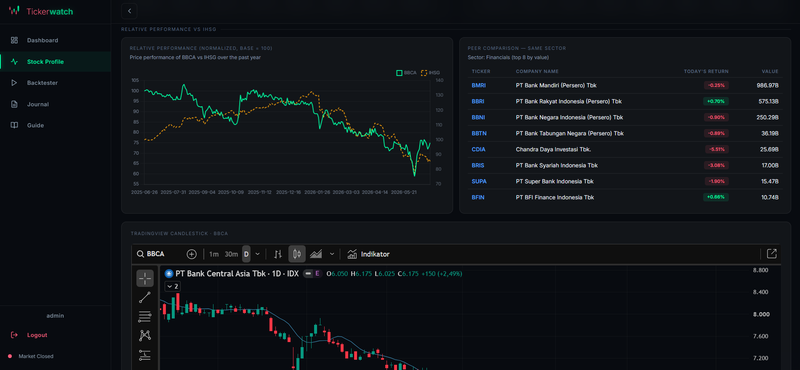The height and width of the screenshot is (370, 800).
Task: Select the Area chart style icon
Action: point(316,254)
